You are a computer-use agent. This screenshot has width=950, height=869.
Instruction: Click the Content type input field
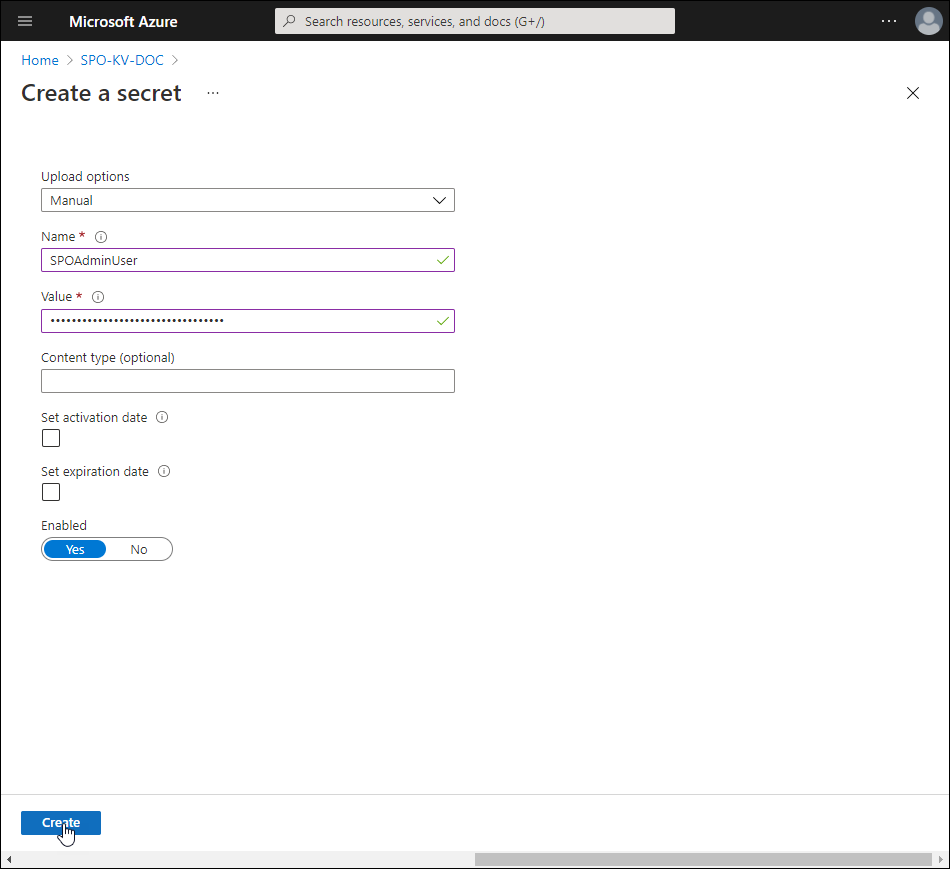coord(247,381)
